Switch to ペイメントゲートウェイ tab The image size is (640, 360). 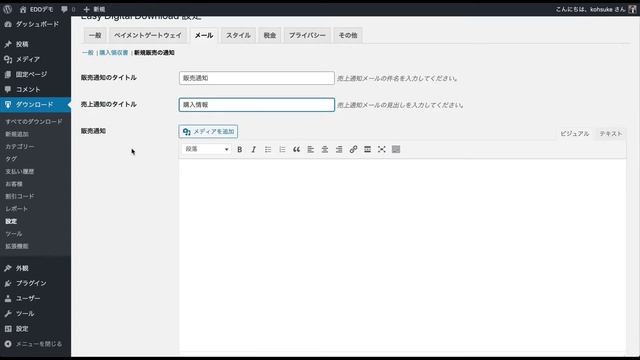click(x=148, y=36)
